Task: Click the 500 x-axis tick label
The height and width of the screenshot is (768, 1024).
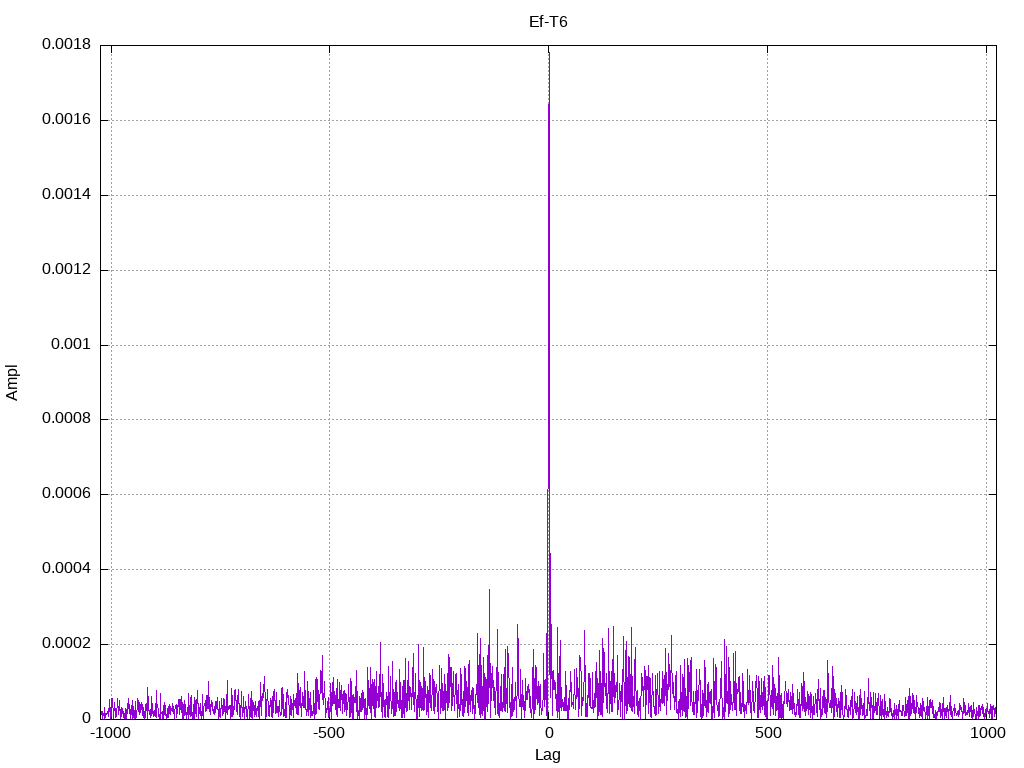Action: pyautogui.click(x=768, y=733)
